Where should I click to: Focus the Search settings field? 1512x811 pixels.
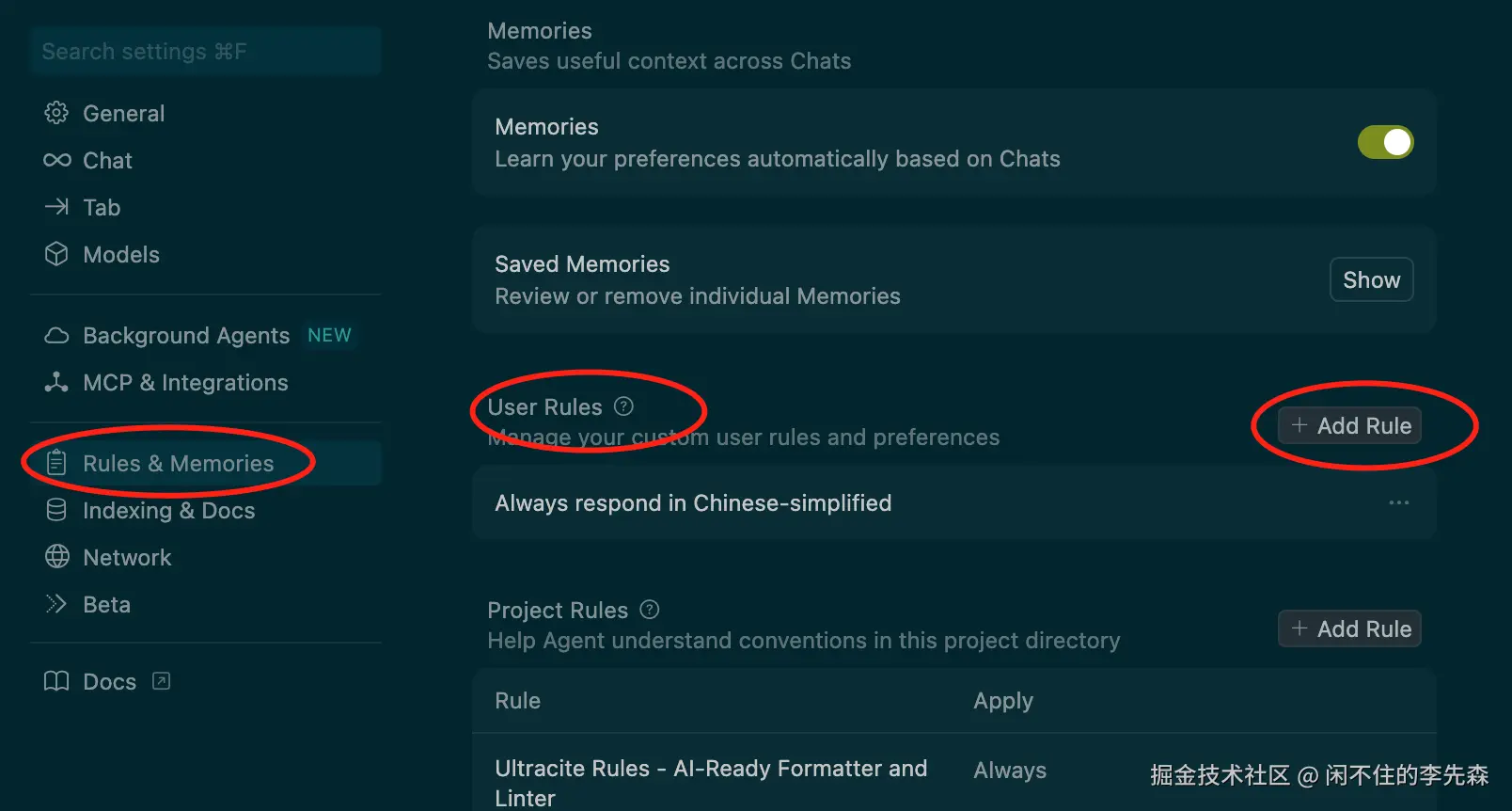[205, 51]
